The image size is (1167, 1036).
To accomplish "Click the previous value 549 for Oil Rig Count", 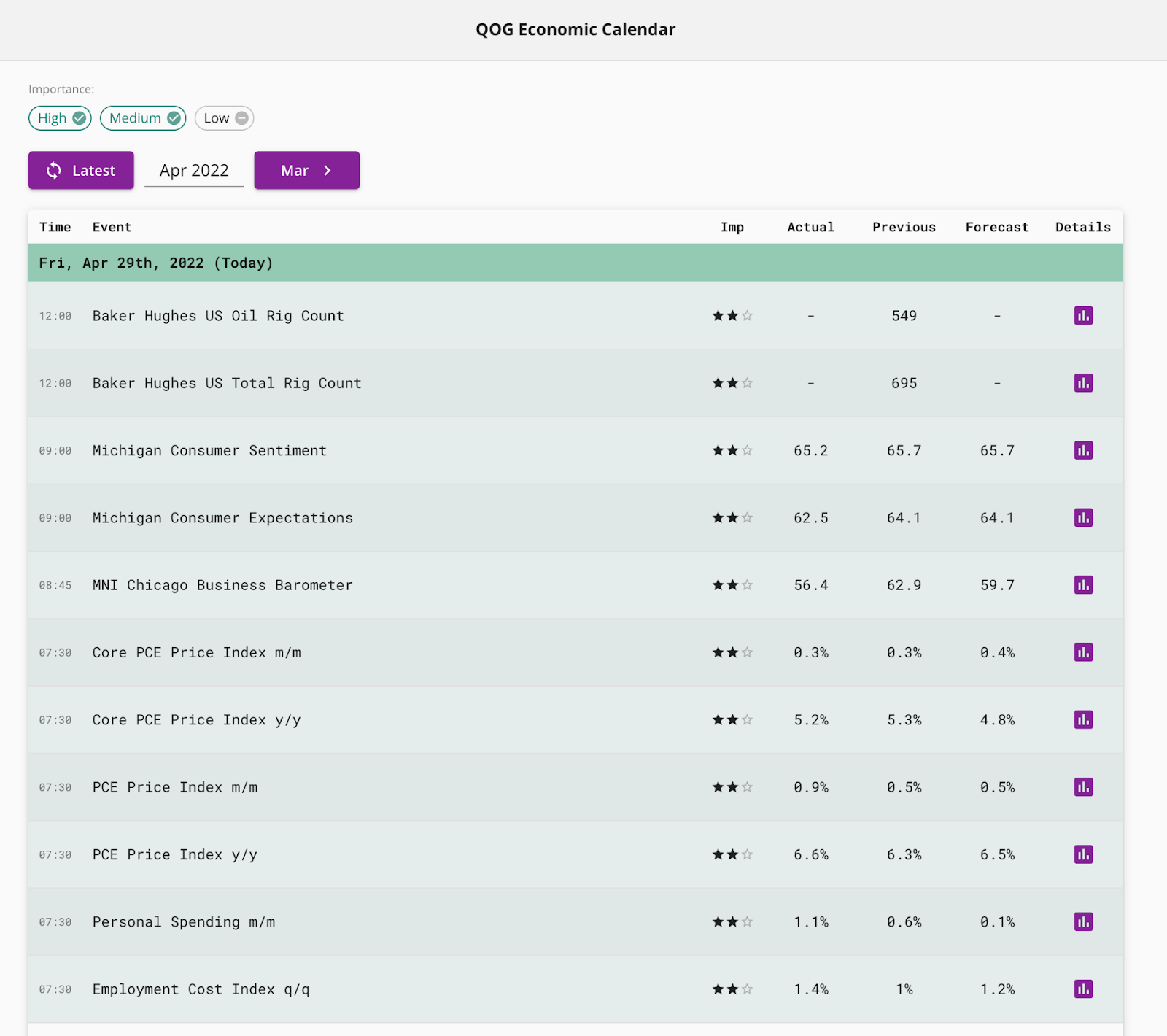I will [x=904, y=316].
